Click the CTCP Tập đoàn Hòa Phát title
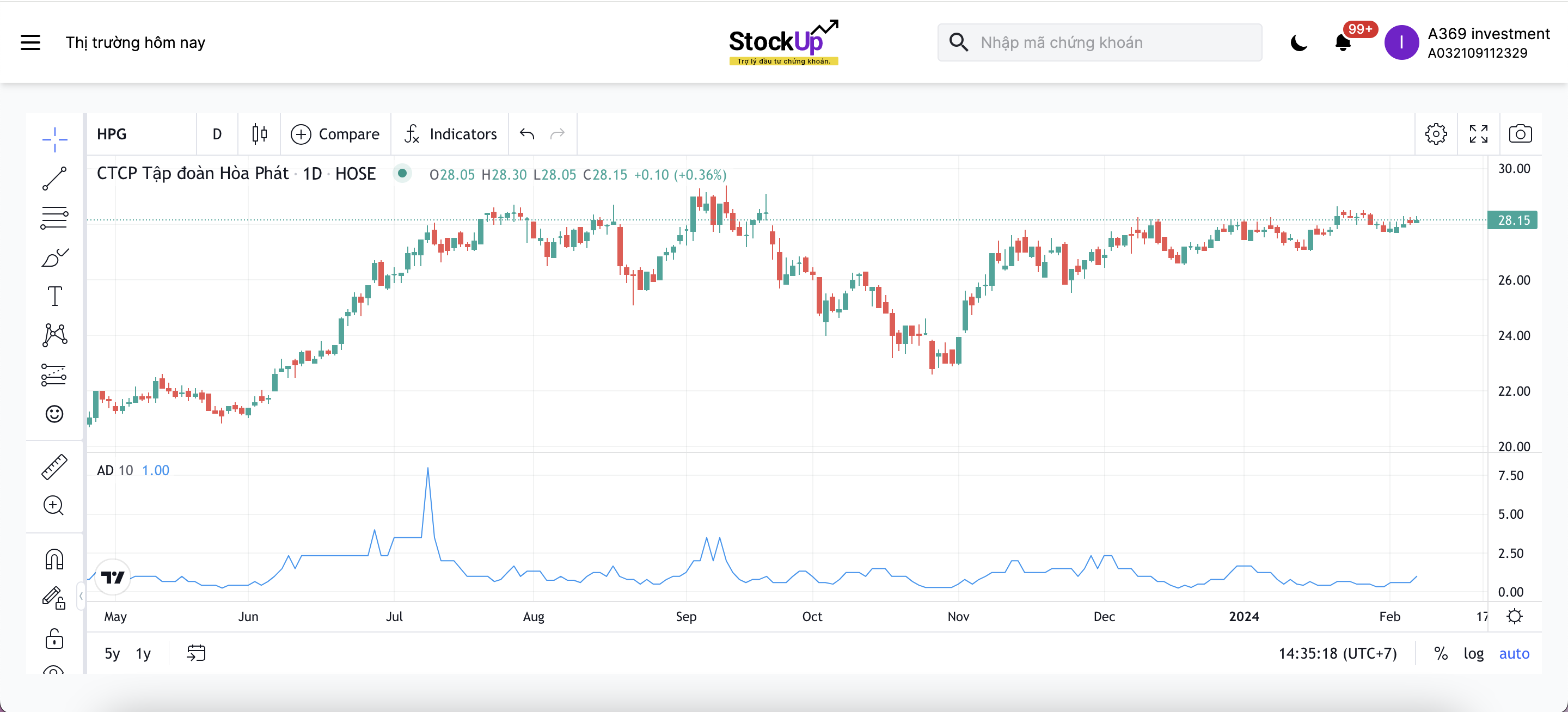Image resolution: width=1568 pixels, height=712 pixels. (192, 174)
